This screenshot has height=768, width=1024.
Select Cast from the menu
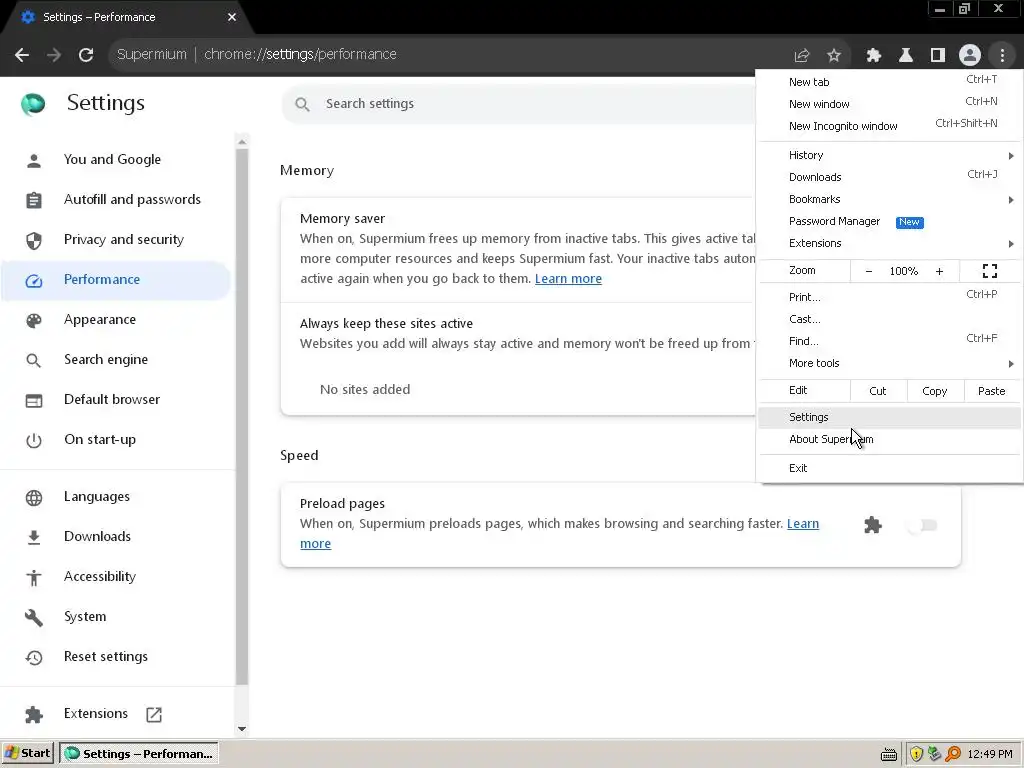pos(889,319)
